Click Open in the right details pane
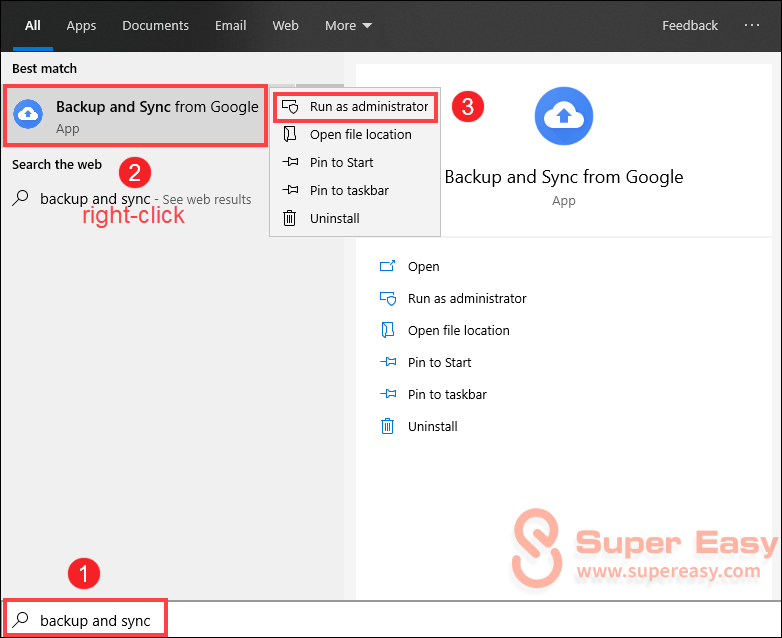 (423, 266)
